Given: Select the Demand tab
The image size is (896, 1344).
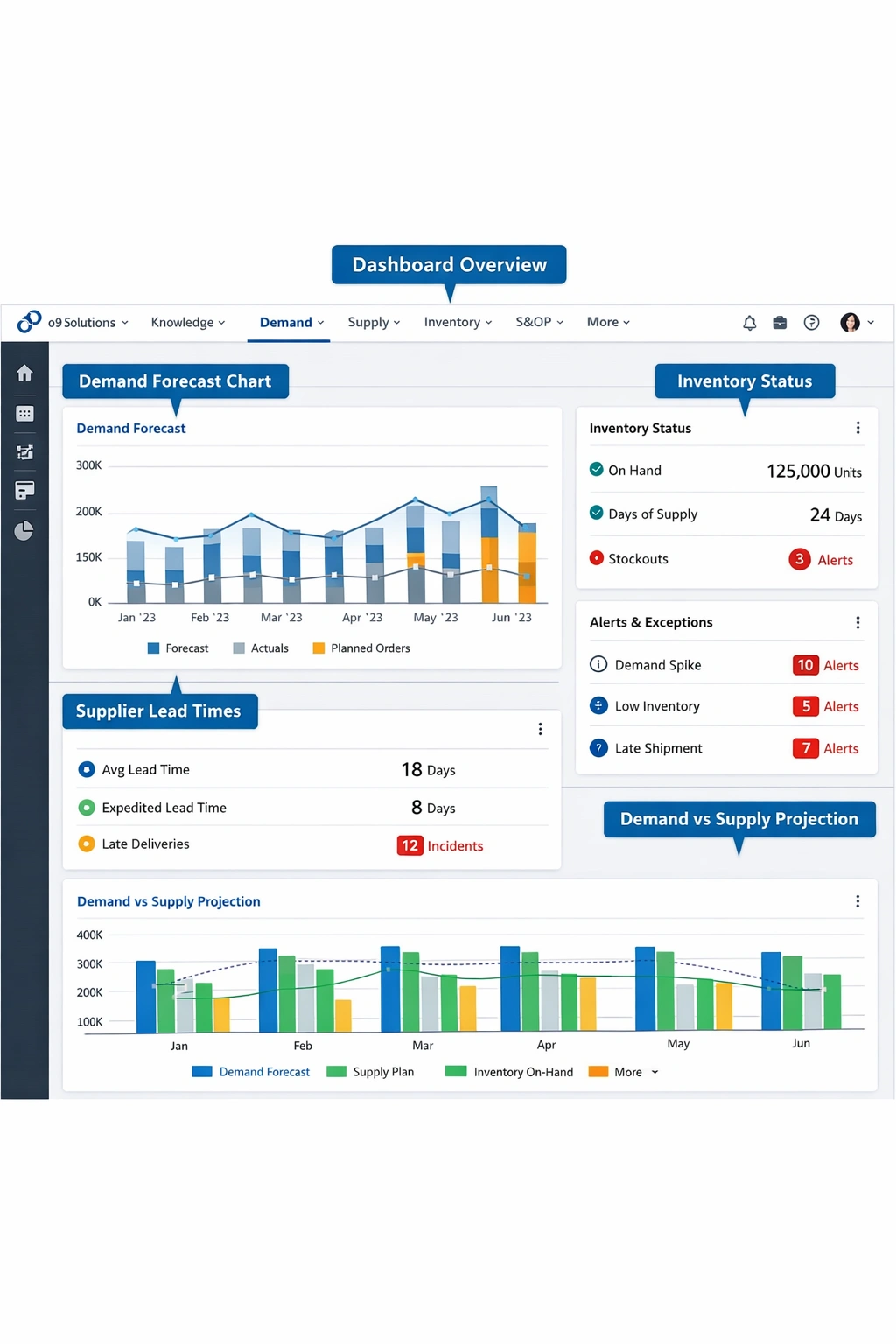Looking at the screenshot, I should [291, 323].
